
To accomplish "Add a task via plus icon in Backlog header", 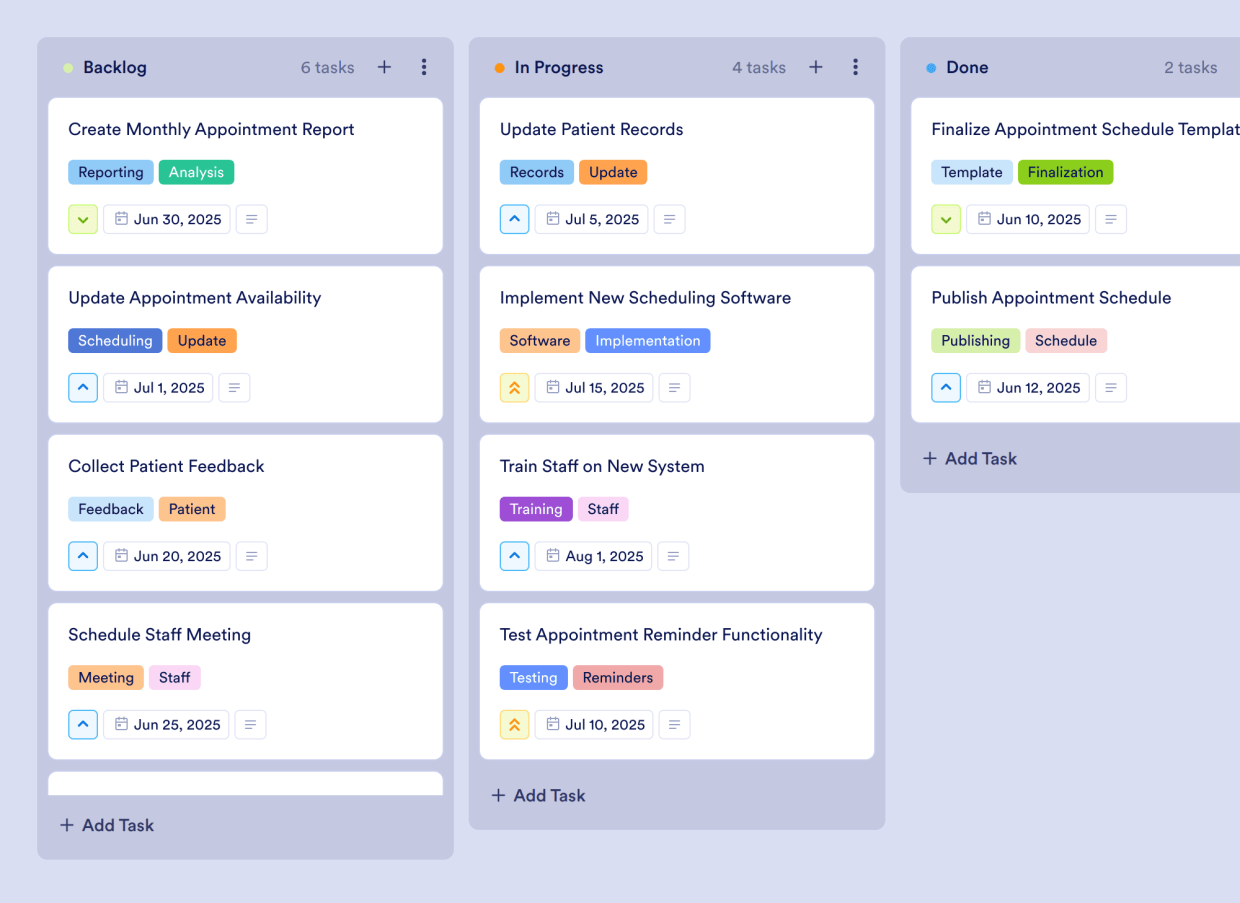I will click(384, 67).
